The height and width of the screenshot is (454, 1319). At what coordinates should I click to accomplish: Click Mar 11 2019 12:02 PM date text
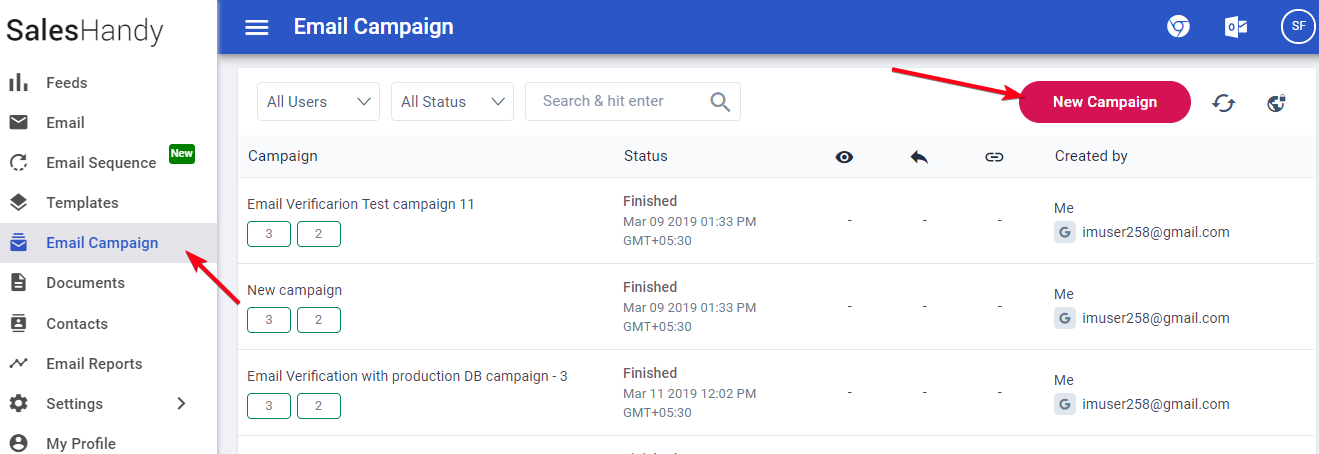point(690,393)
